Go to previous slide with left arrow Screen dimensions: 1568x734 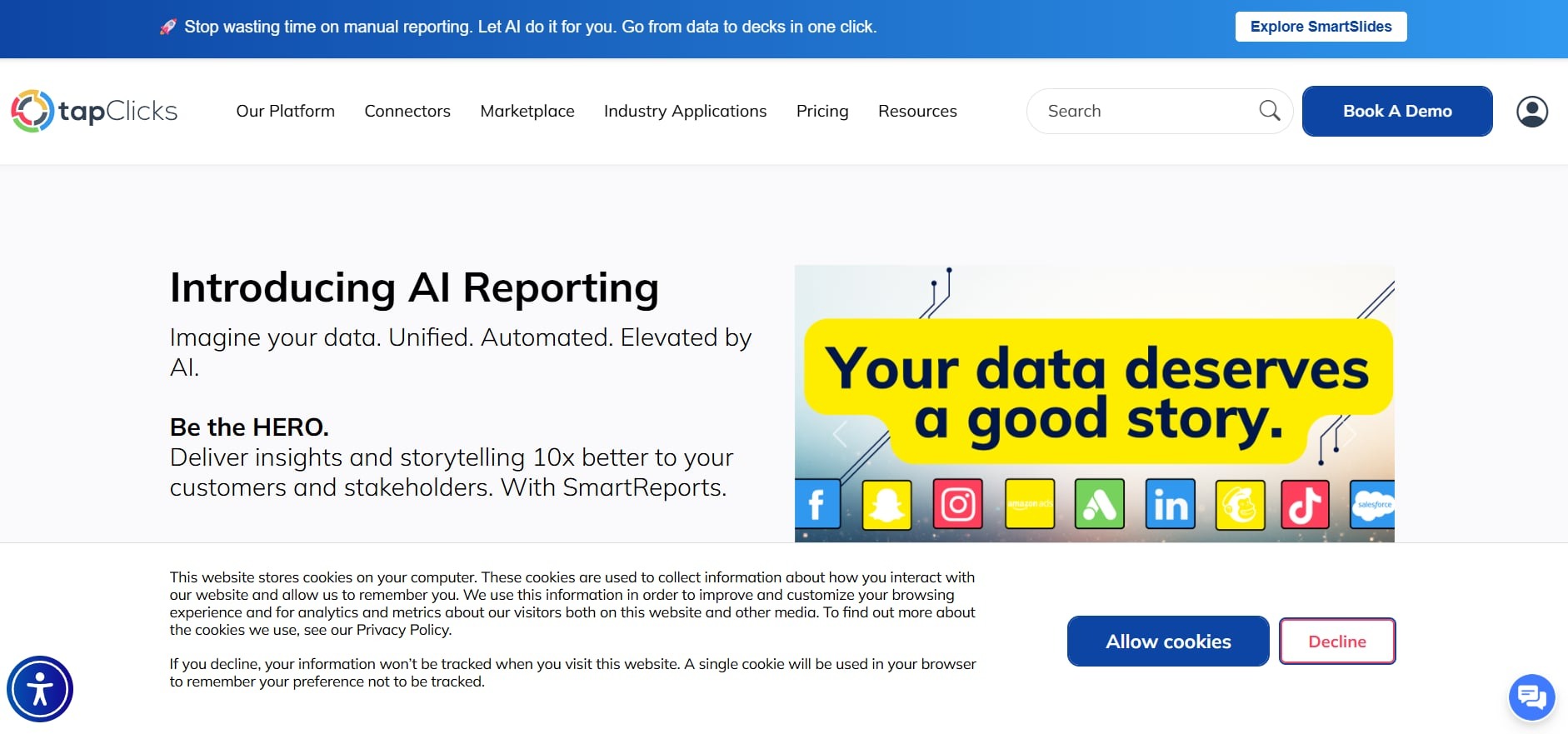840,434
